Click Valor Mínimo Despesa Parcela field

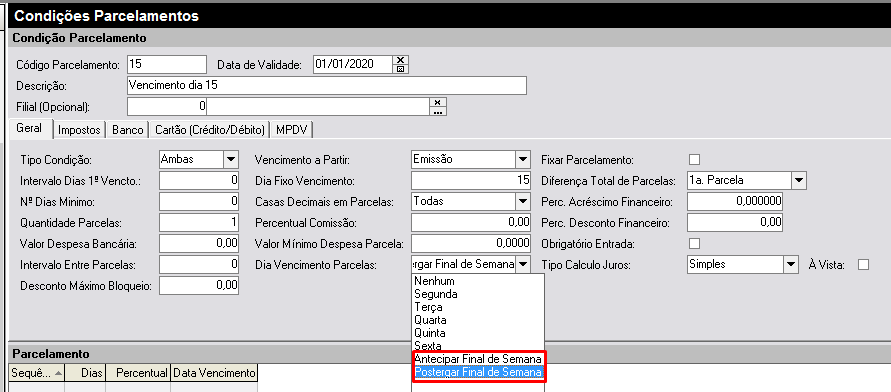[x=471, y=243]
